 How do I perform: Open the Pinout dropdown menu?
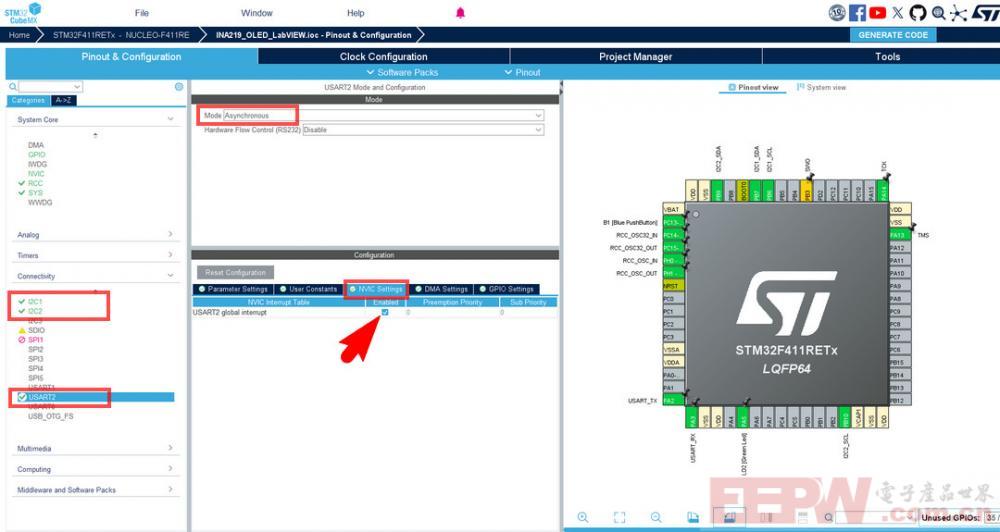(x=522, y=72)
